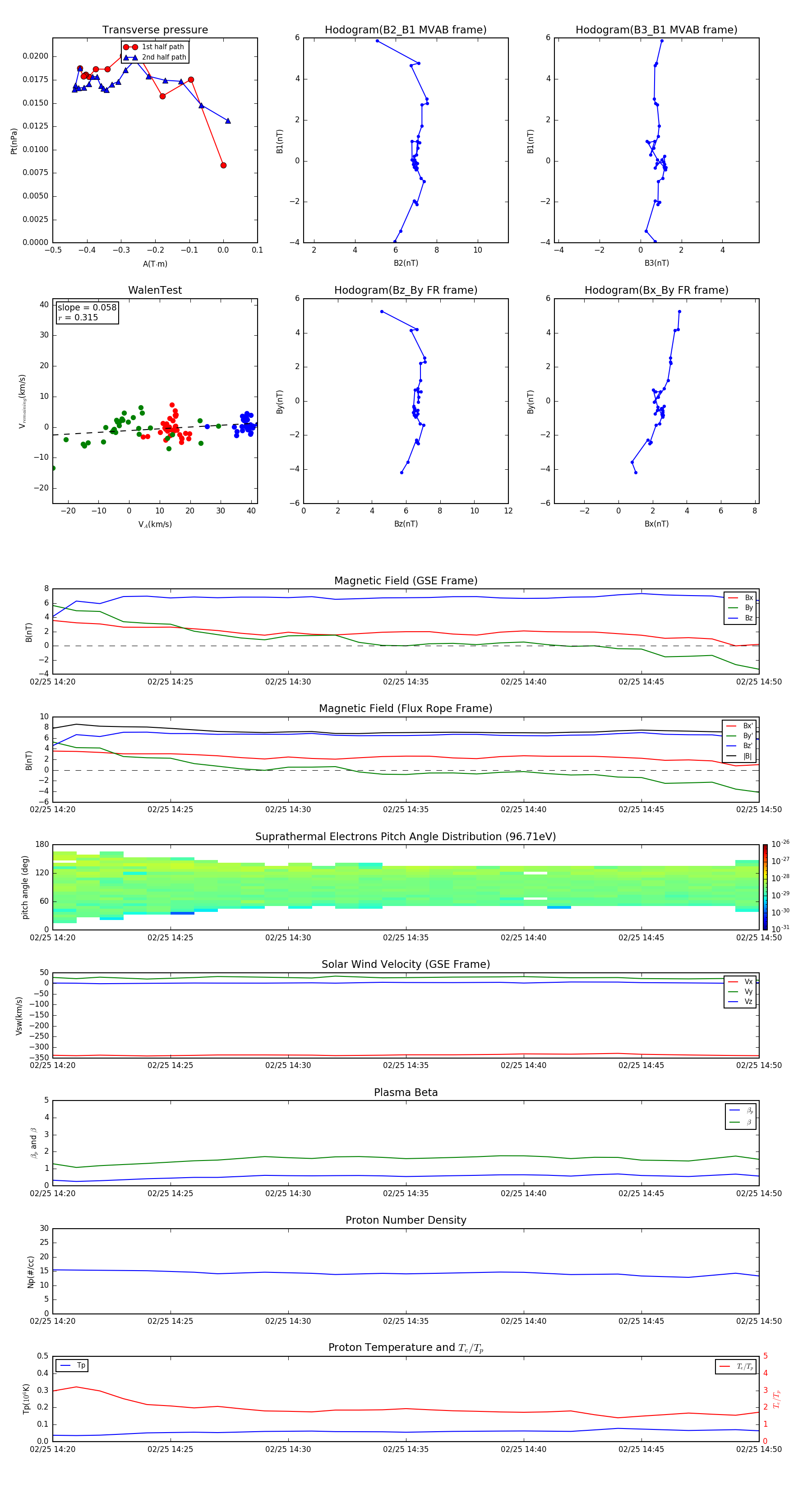Viewport: 812px width, 1489px height.
Task: Click the By' entry in Flux Rope legend
Action: [x=739, y=736]
